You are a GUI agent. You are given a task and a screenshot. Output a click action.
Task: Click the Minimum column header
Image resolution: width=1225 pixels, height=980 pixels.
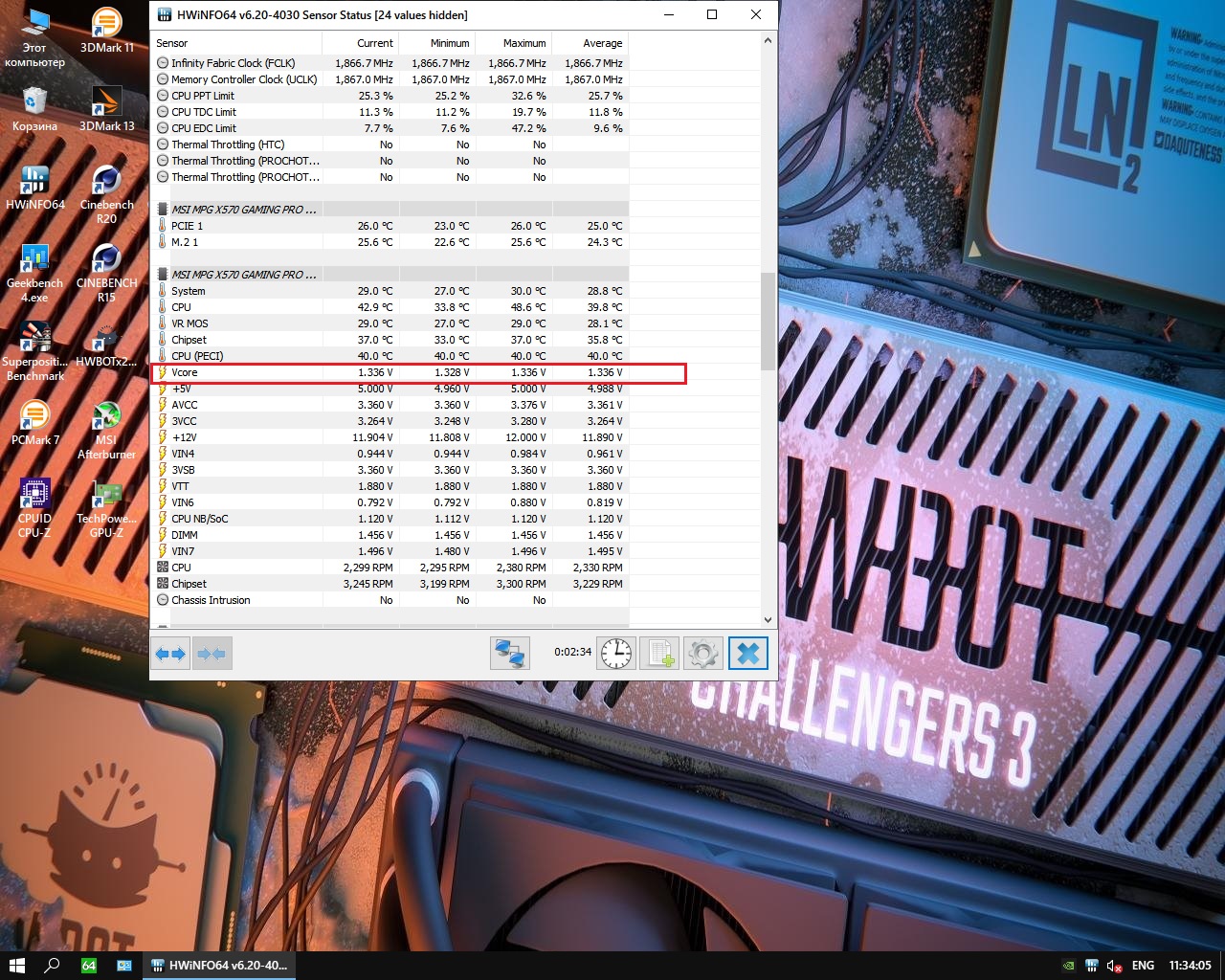437,43
